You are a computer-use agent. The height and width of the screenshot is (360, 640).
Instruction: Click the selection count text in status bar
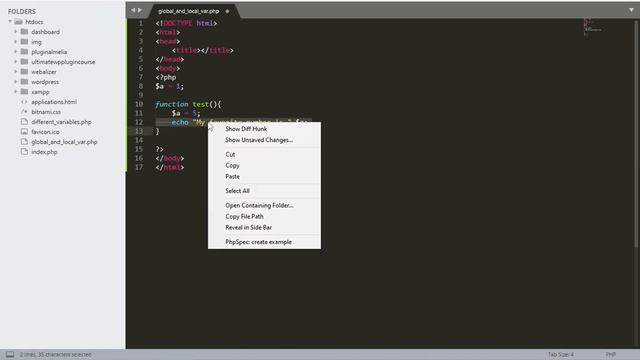tap(56, 354)
